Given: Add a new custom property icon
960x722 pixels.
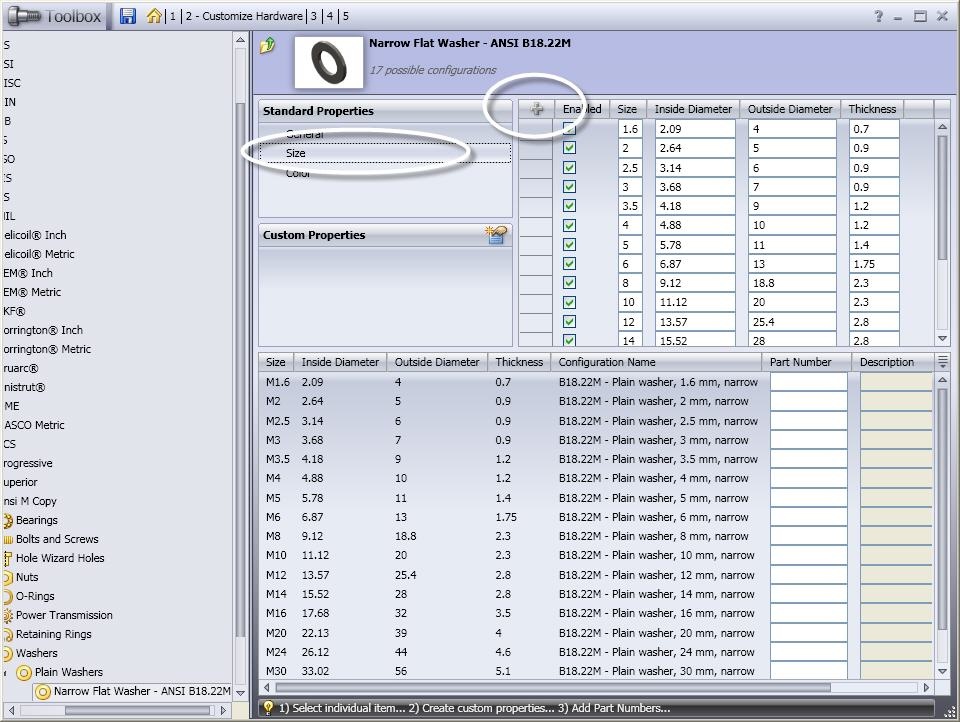Looking at the screenshot, I should click(x=496, y=235).
